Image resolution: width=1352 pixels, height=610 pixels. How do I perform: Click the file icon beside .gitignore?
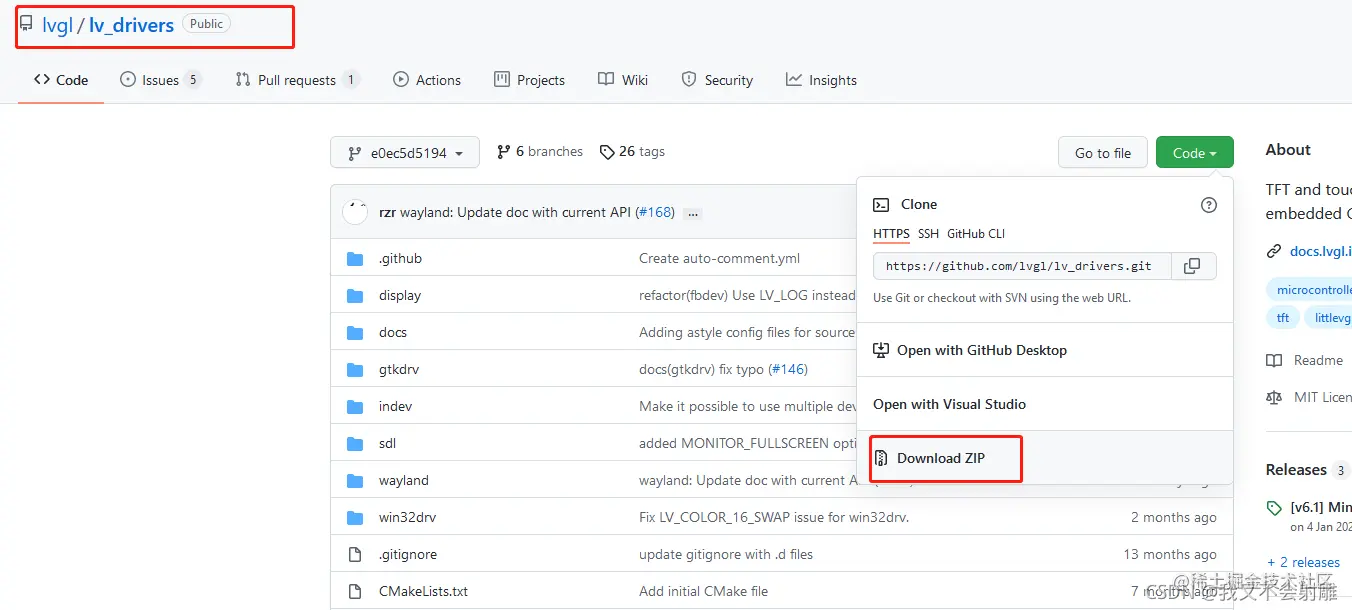click(x=355, y=554)
